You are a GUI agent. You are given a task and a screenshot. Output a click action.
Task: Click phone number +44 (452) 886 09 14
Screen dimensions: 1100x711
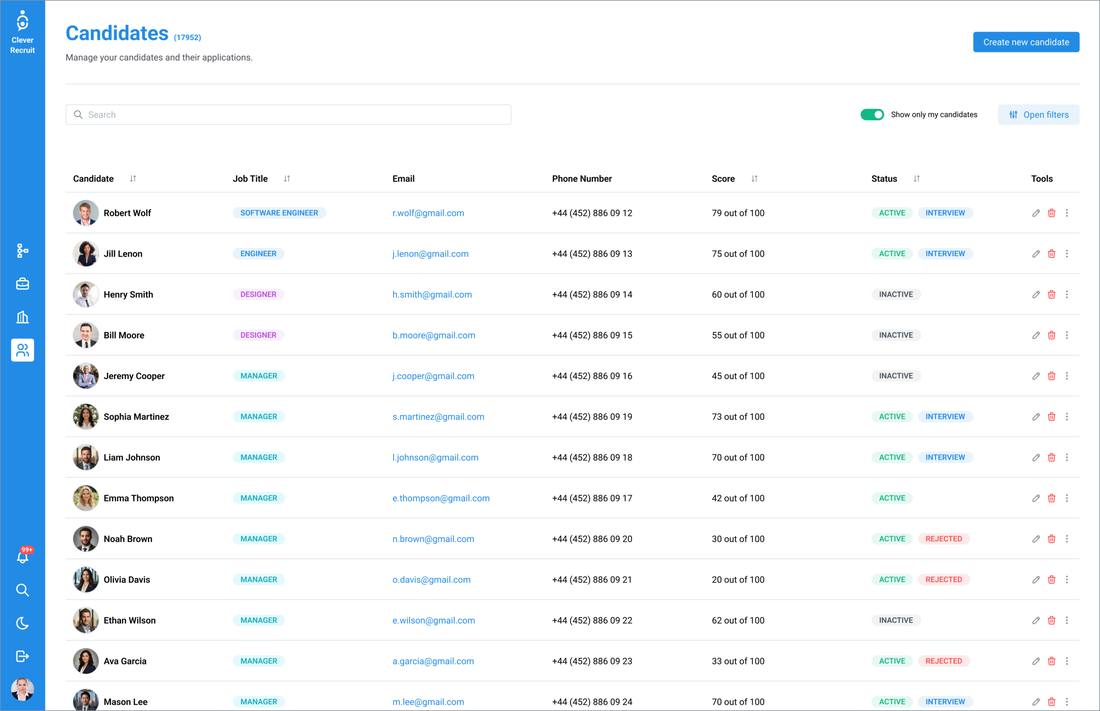(x=592, y=295)
